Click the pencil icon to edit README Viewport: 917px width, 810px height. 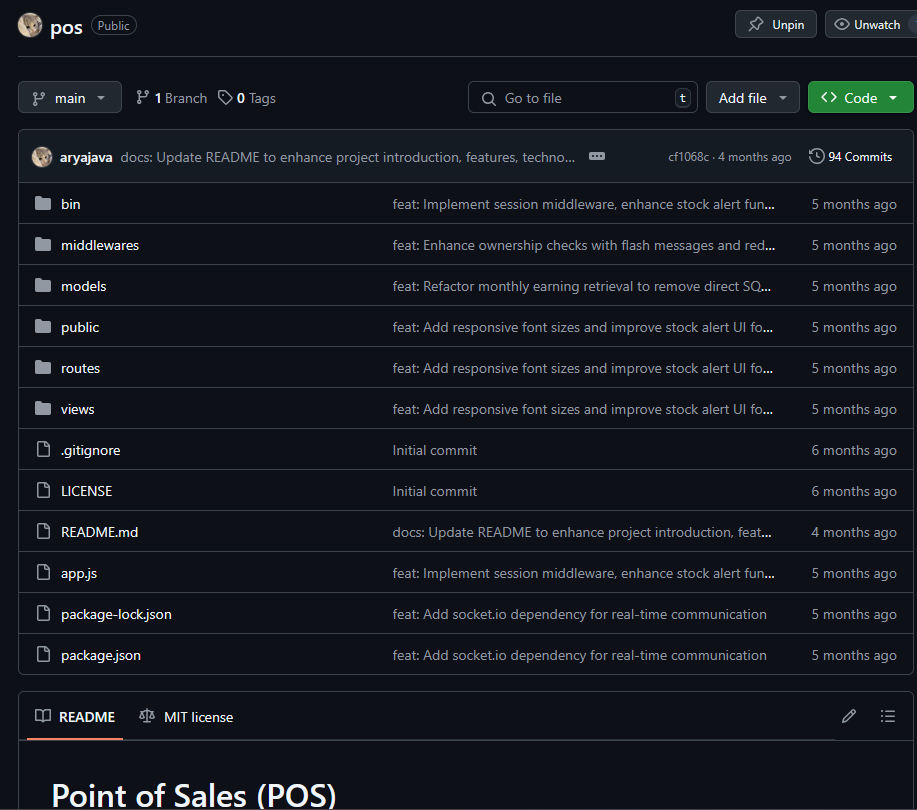(849, 716)
